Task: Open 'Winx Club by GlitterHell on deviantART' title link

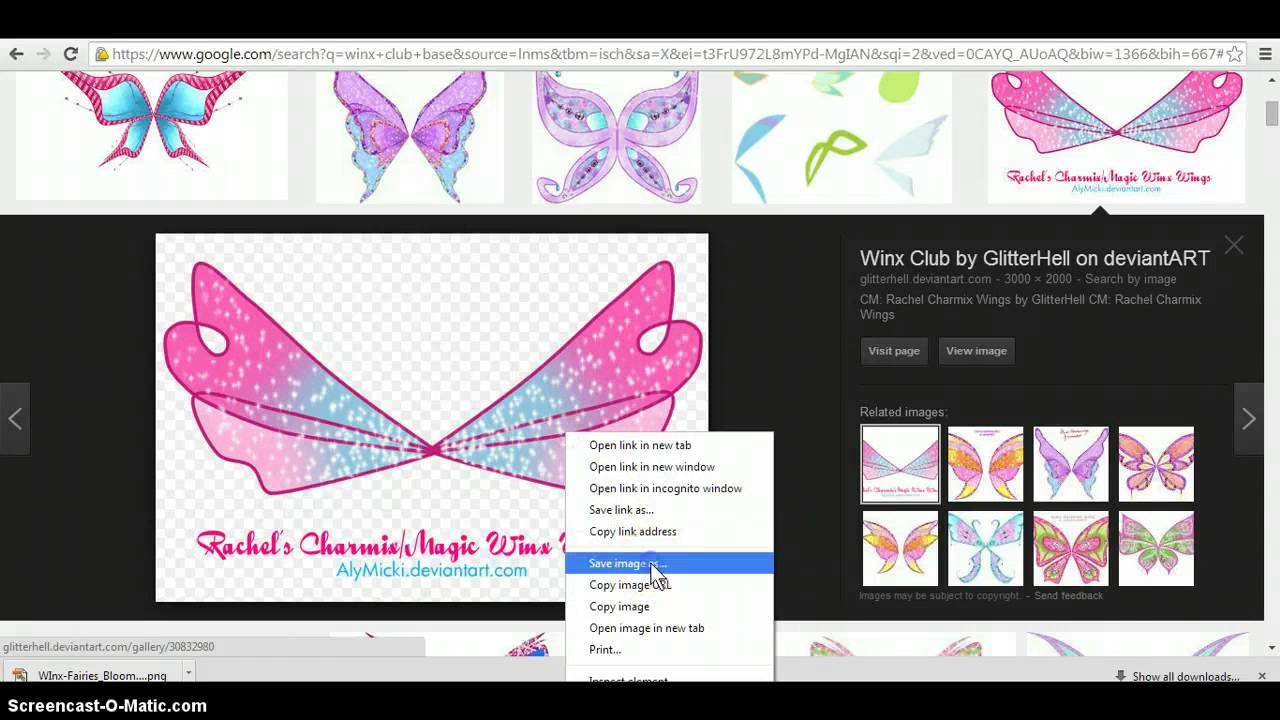Action: [x=1035, y=258]
